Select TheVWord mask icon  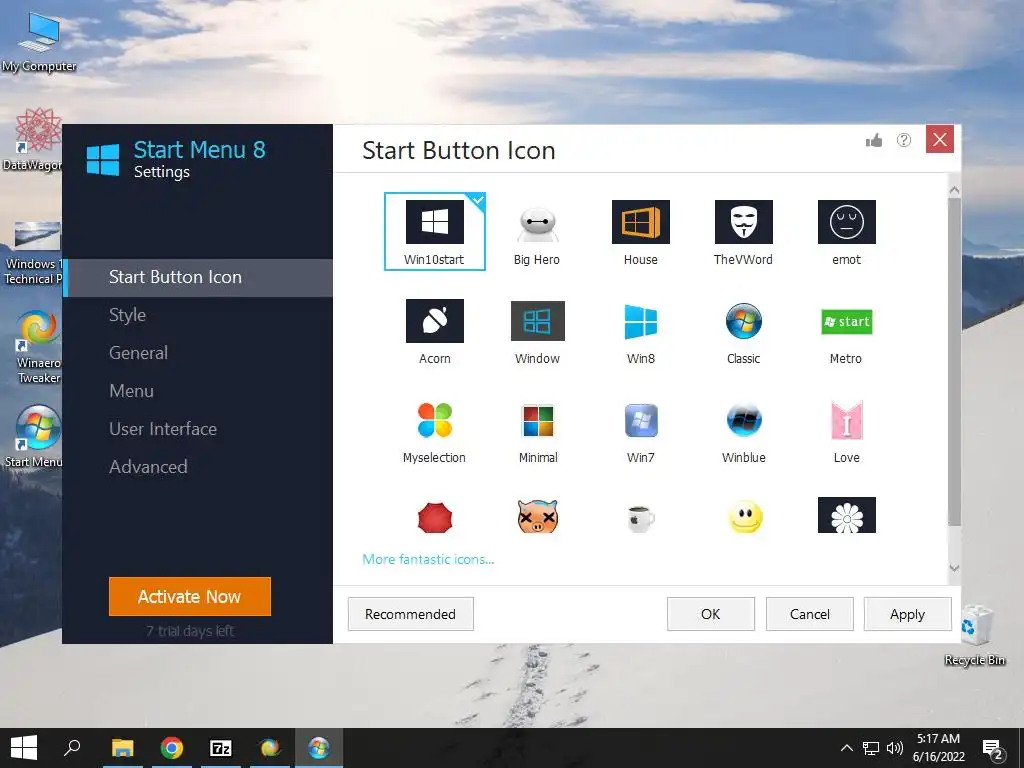click(743, 232)
